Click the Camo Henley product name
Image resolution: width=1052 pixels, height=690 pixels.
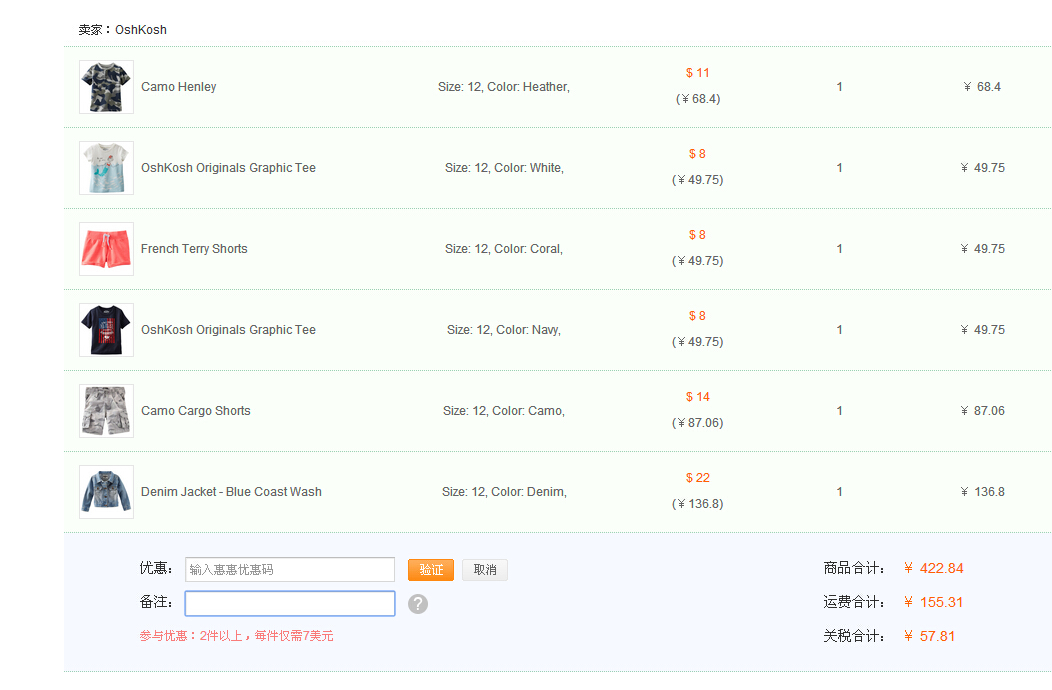(x=178, y=87)
